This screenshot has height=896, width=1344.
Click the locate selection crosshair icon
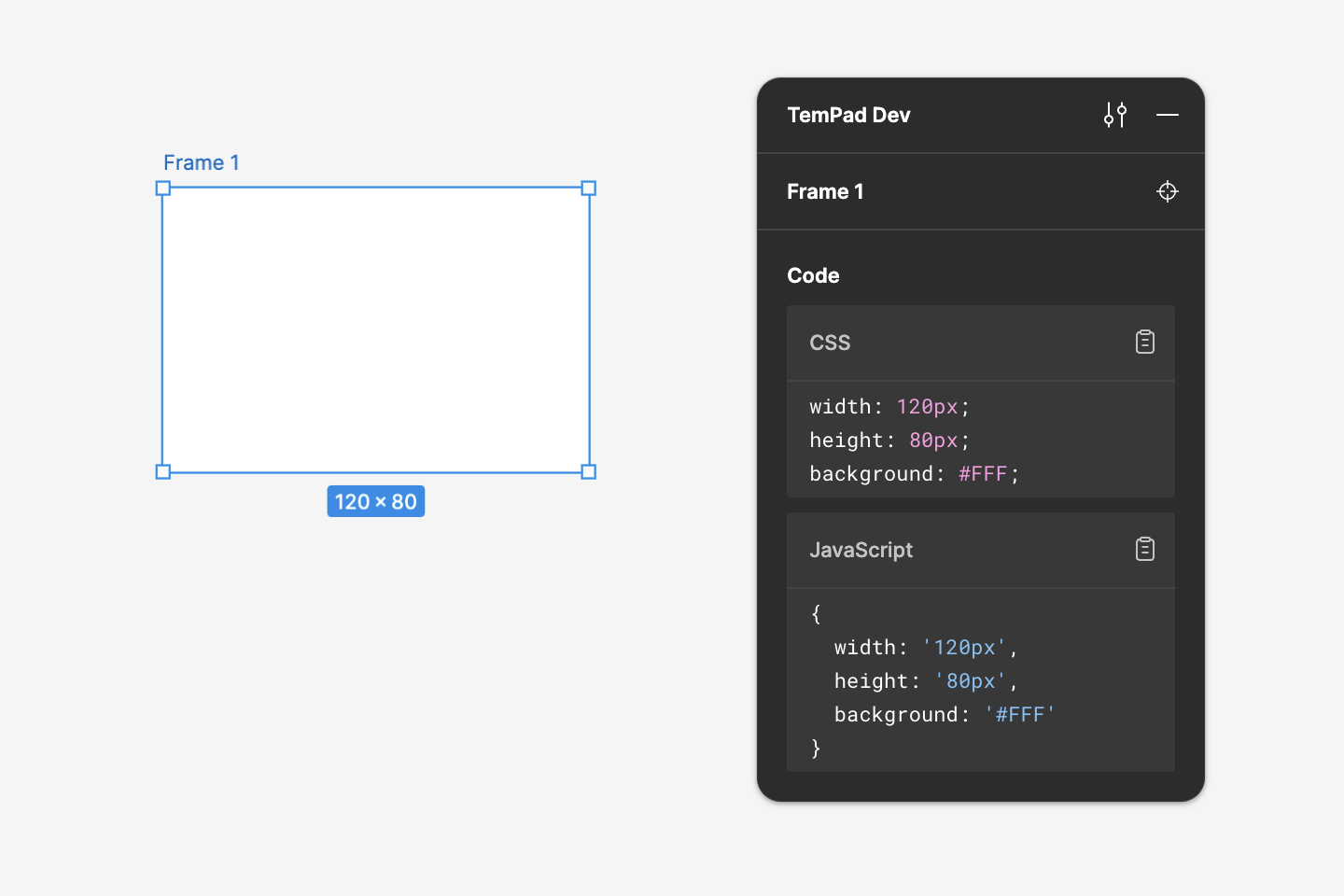pos(1167,191)
